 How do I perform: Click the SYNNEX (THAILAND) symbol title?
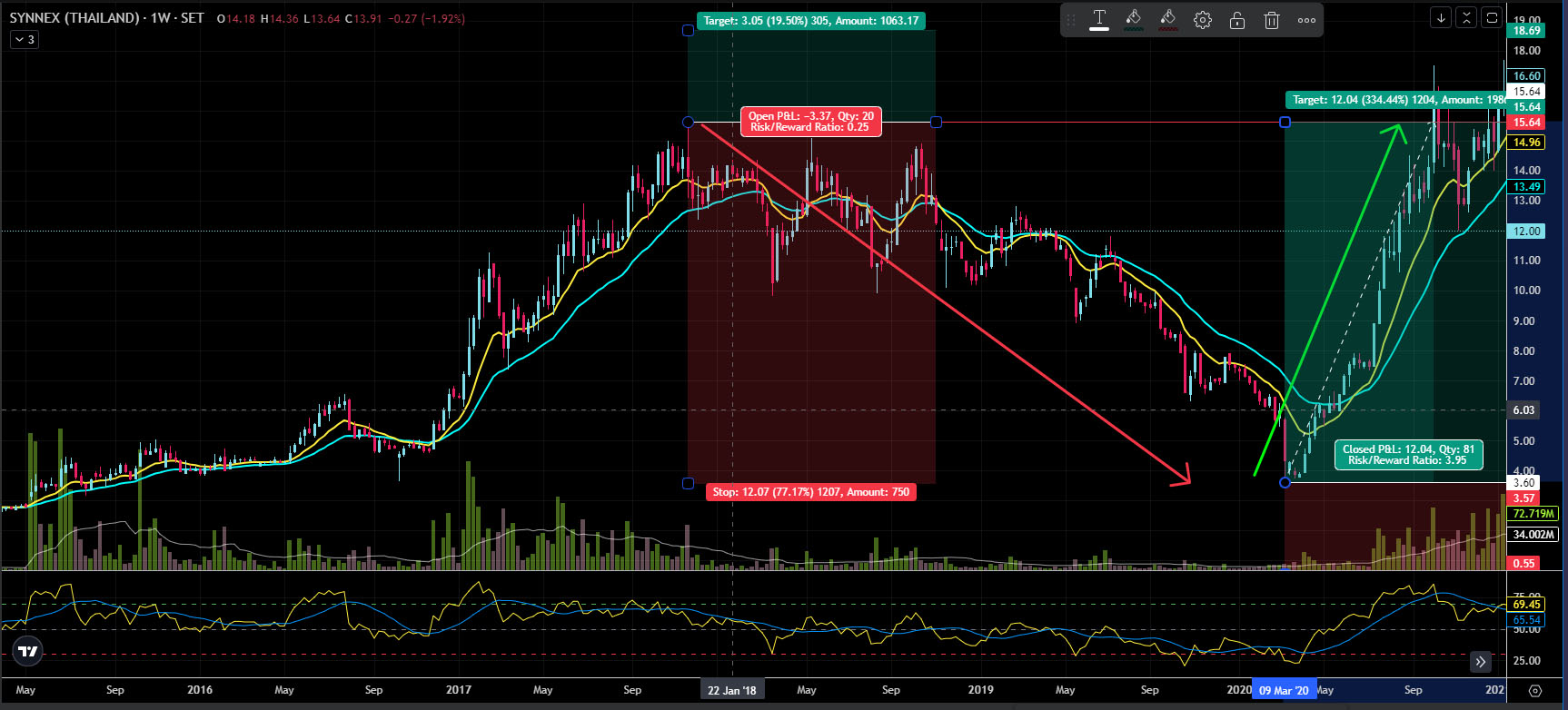point(74,17)
